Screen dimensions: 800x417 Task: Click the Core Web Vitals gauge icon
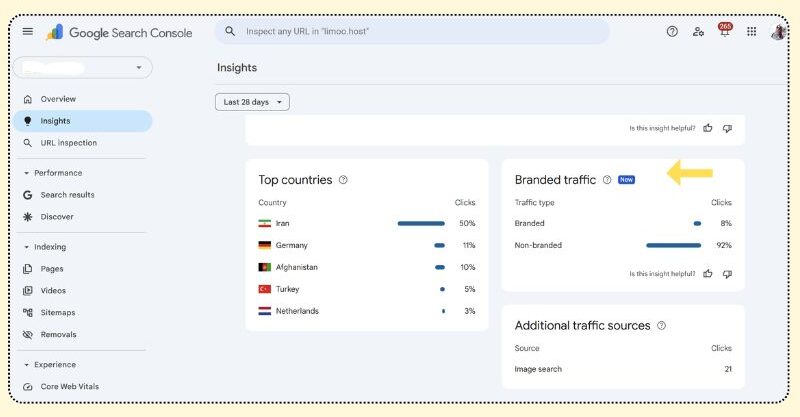click(28, 387)
